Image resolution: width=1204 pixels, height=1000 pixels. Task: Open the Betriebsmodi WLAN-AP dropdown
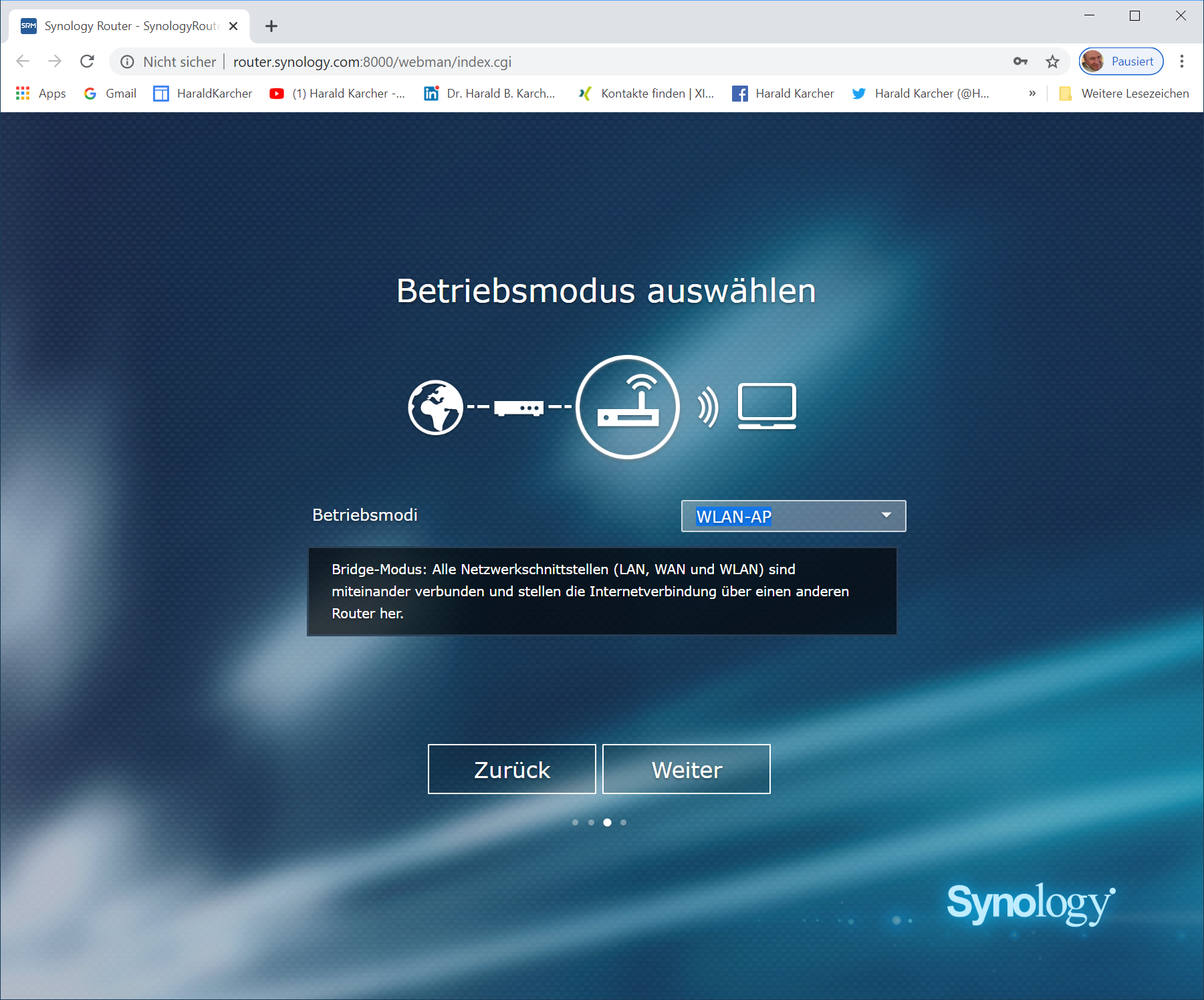793,516
